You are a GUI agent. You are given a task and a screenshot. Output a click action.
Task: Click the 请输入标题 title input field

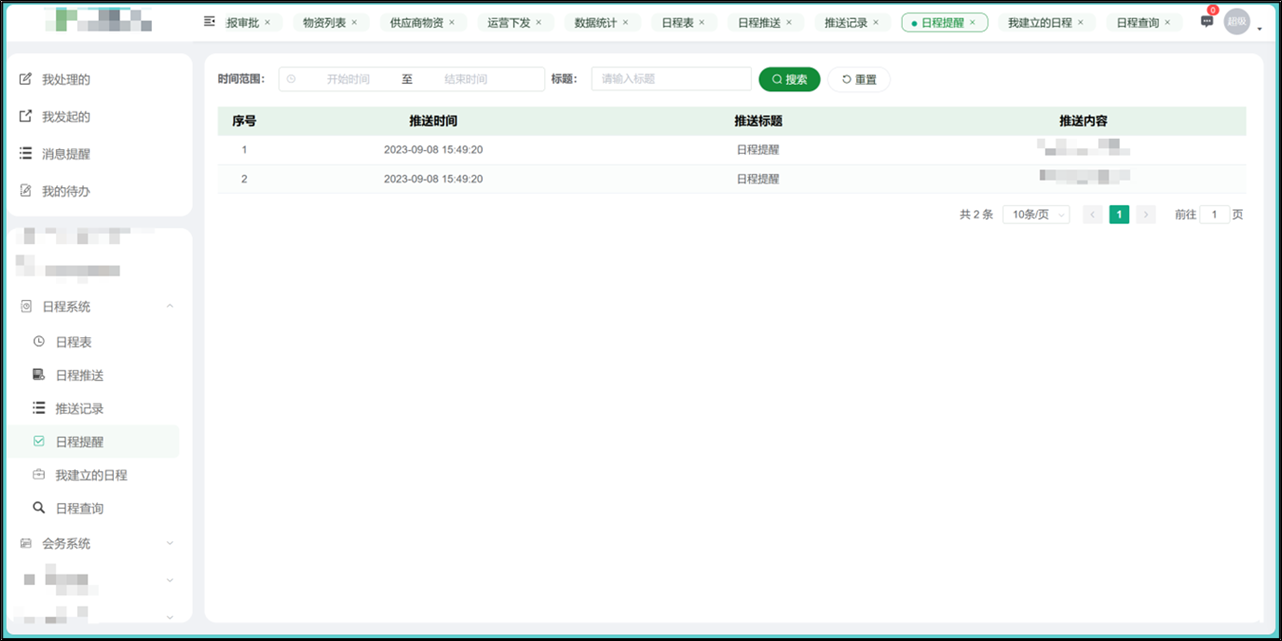pyautogui.click(x=671, y=79)
